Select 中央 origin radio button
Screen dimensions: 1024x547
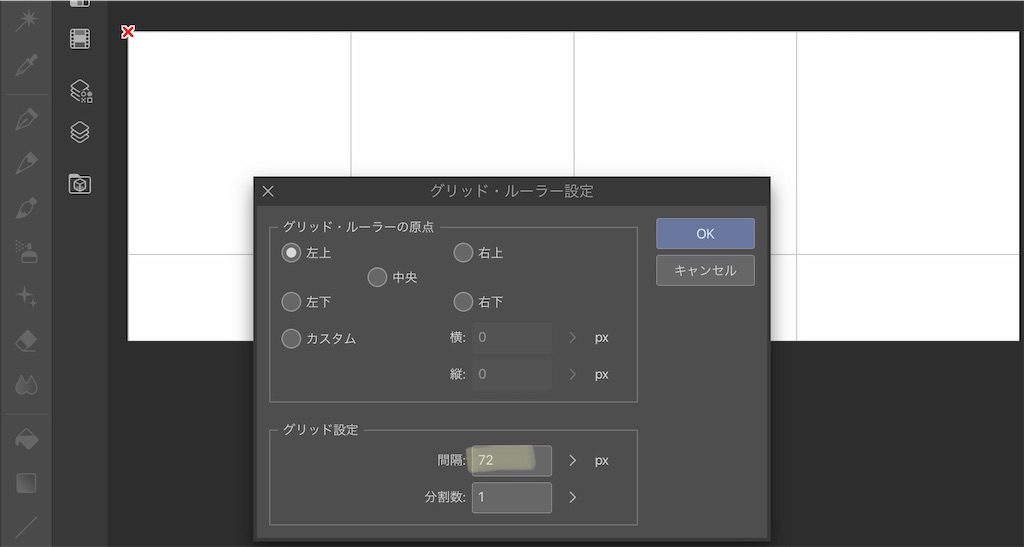[x=377, y=277]
